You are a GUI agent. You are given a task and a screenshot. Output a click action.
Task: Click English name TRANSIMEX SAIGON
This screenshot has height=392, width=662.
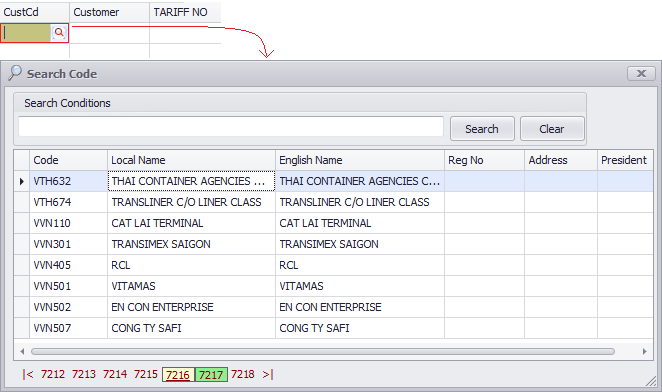point(360,244)
